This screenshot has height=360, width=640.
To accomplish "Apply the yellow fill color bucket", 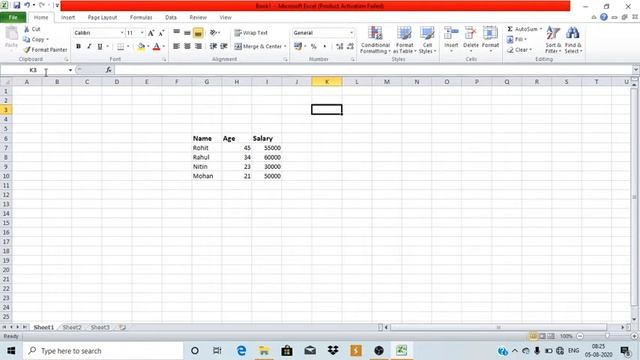I will click(x=141, y=47).
